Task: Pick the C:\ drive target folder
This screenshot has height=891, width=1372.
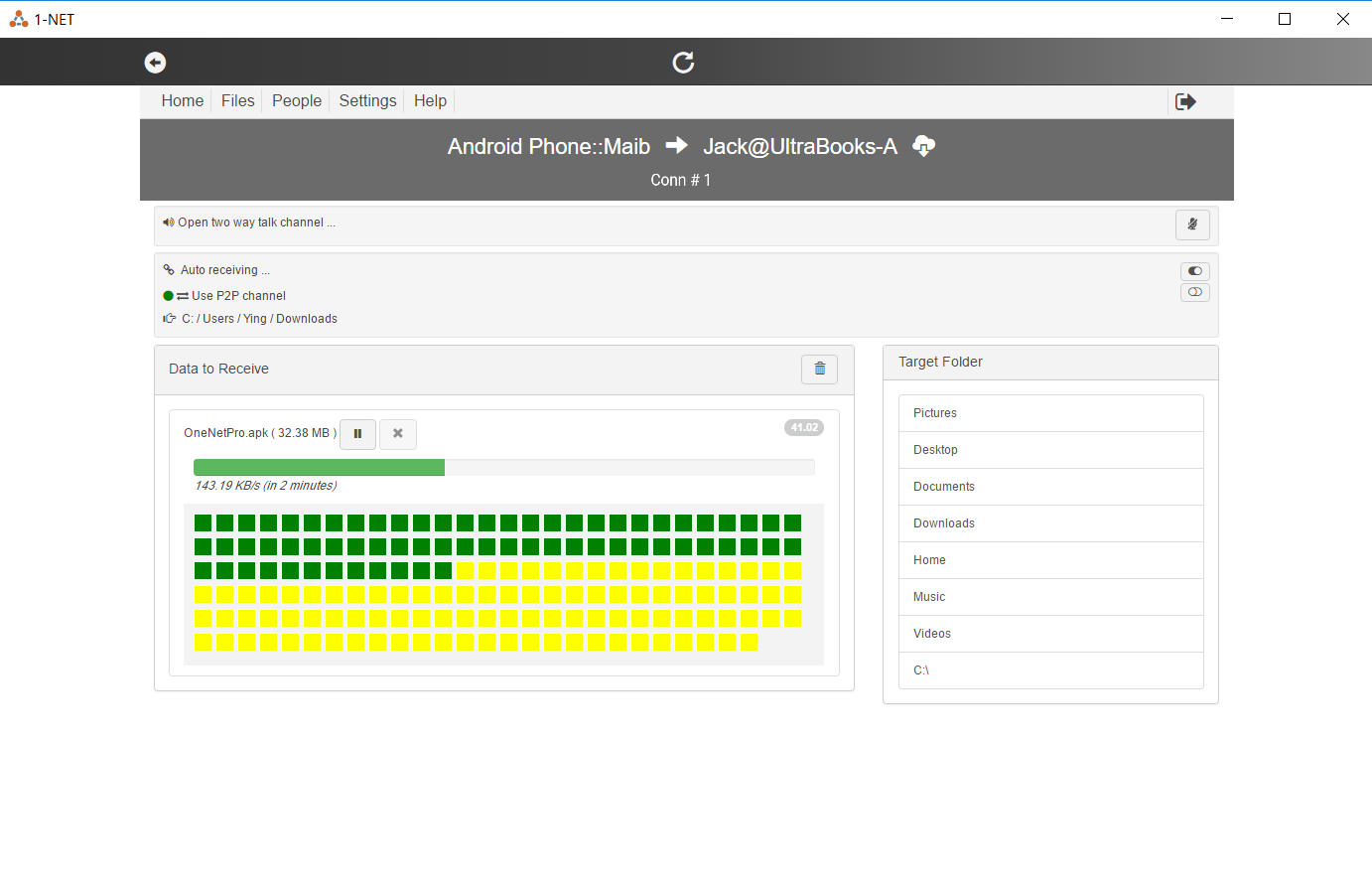Action: pos(1050,670)
